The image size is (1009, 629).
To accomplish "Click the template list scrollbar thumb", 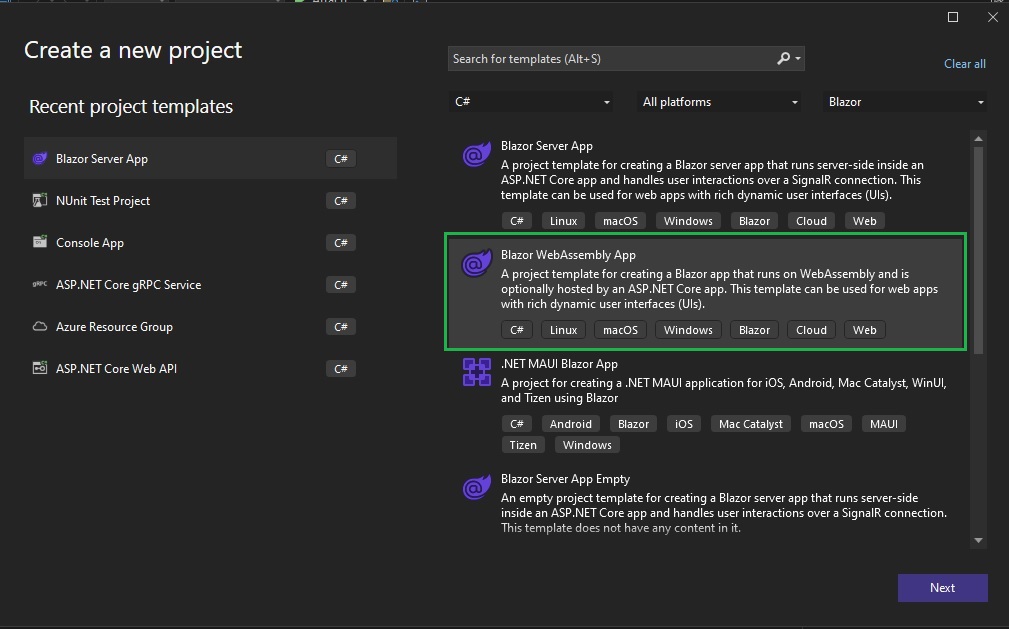I will click(x=978, y=250).
